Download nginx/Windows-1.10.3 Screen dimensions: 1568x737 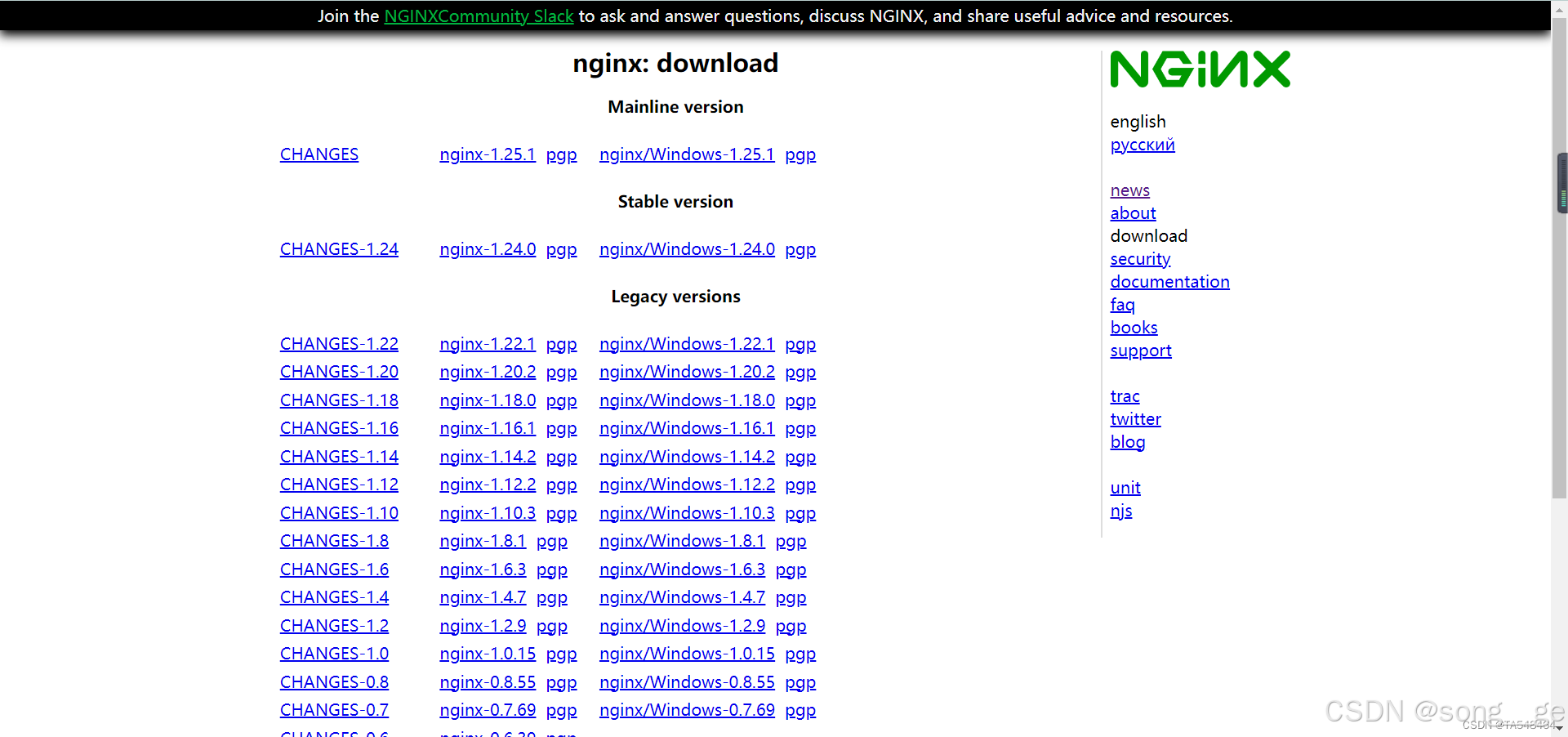pos(687,513)
